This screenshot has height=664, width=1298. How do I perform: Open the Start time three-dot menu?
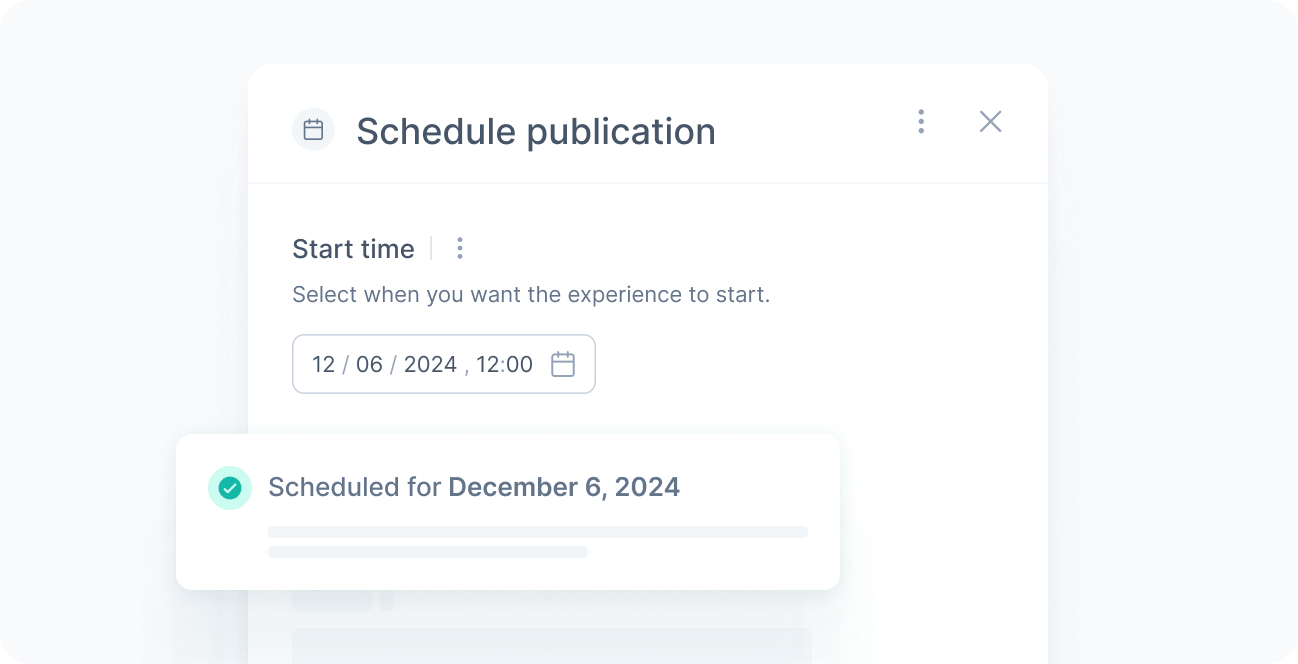(460, 248)
